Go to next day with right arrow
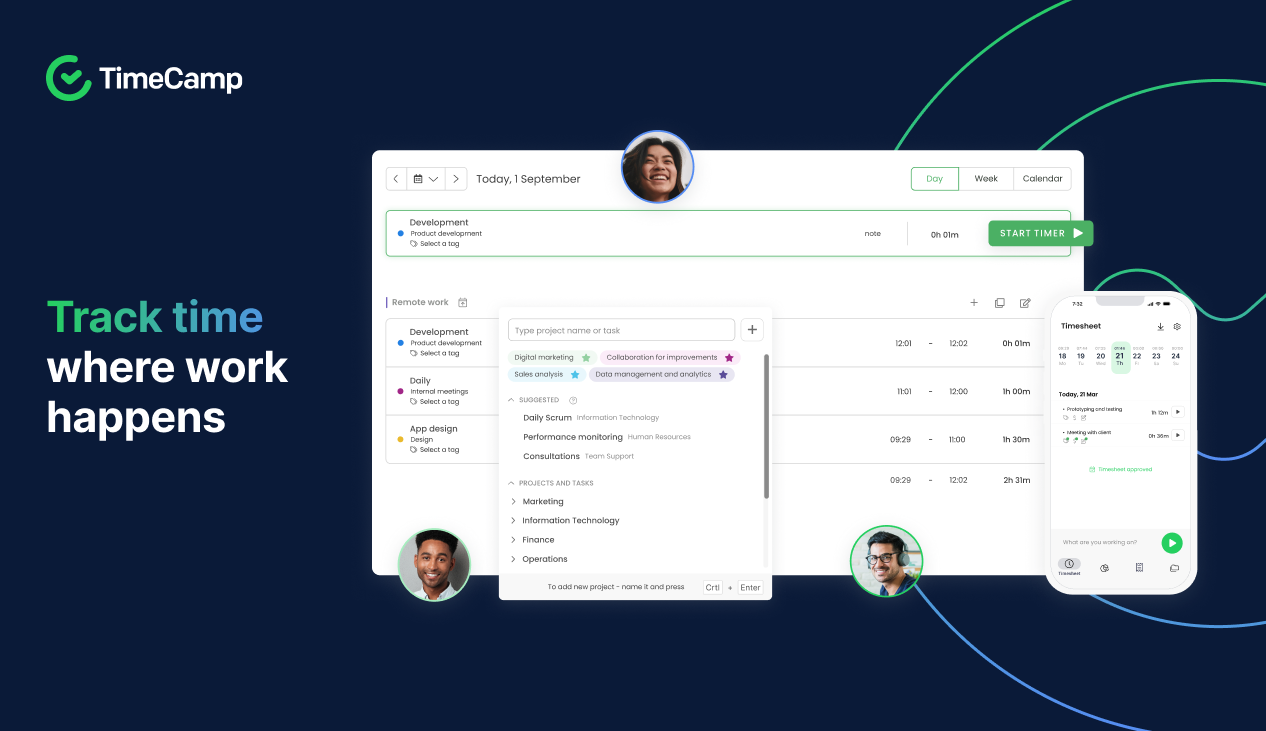This screenshot has width=1266, height=731. (x=456, y=179)
